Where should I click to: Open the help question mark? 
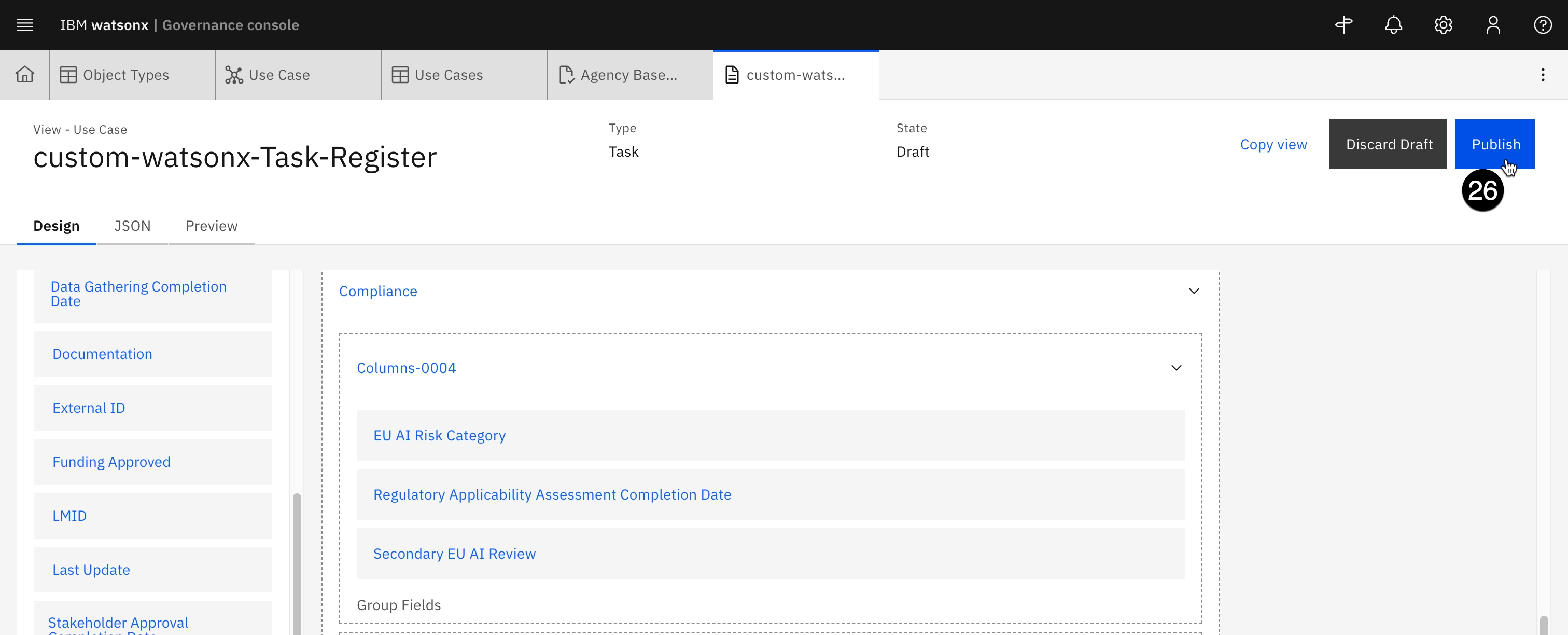click(1543, 25)
